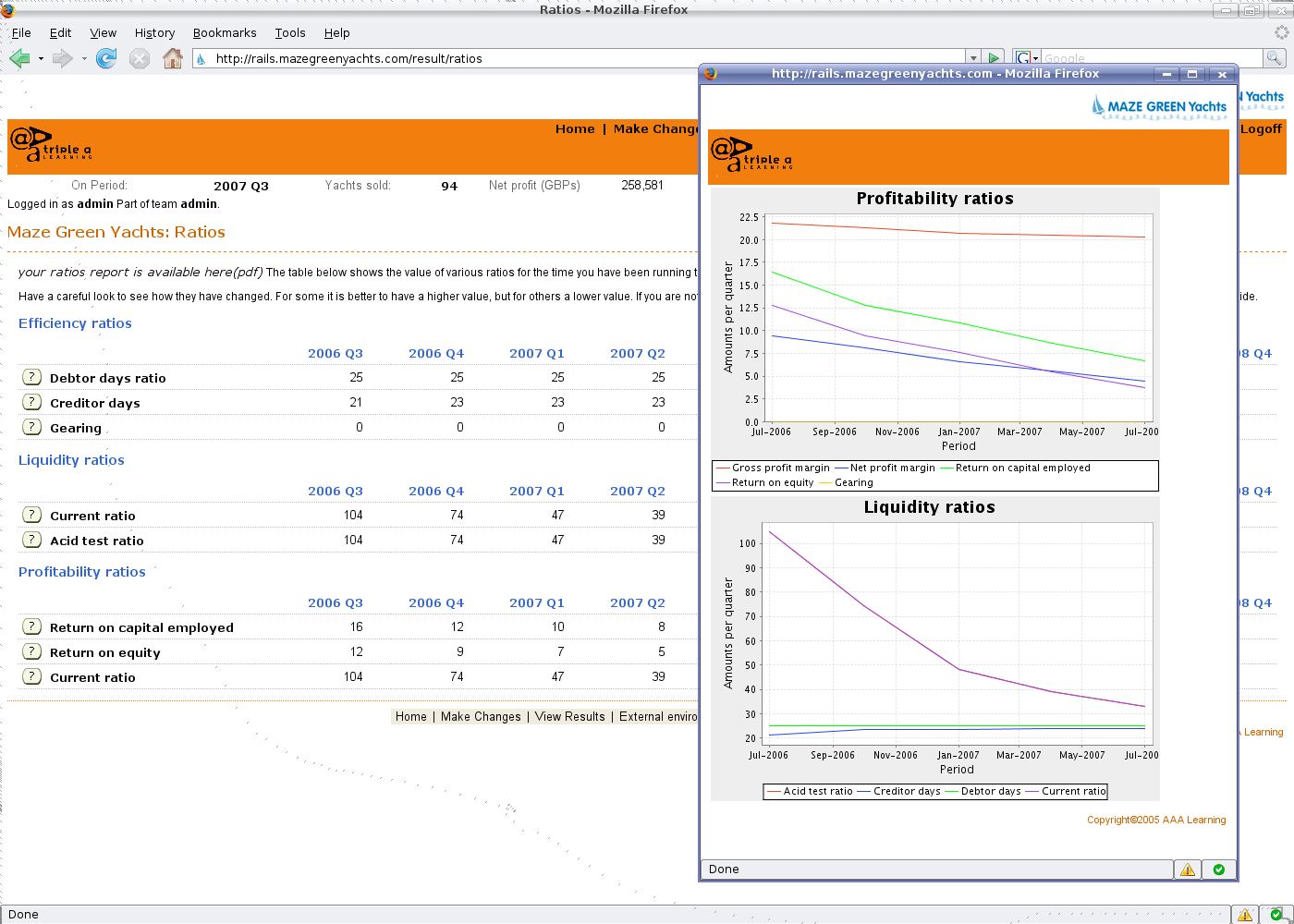Screen dimensions: 1294x924
Task: Click help icon beside Acid test ratio
Action: pyautogui.click(x=32, y=540)
